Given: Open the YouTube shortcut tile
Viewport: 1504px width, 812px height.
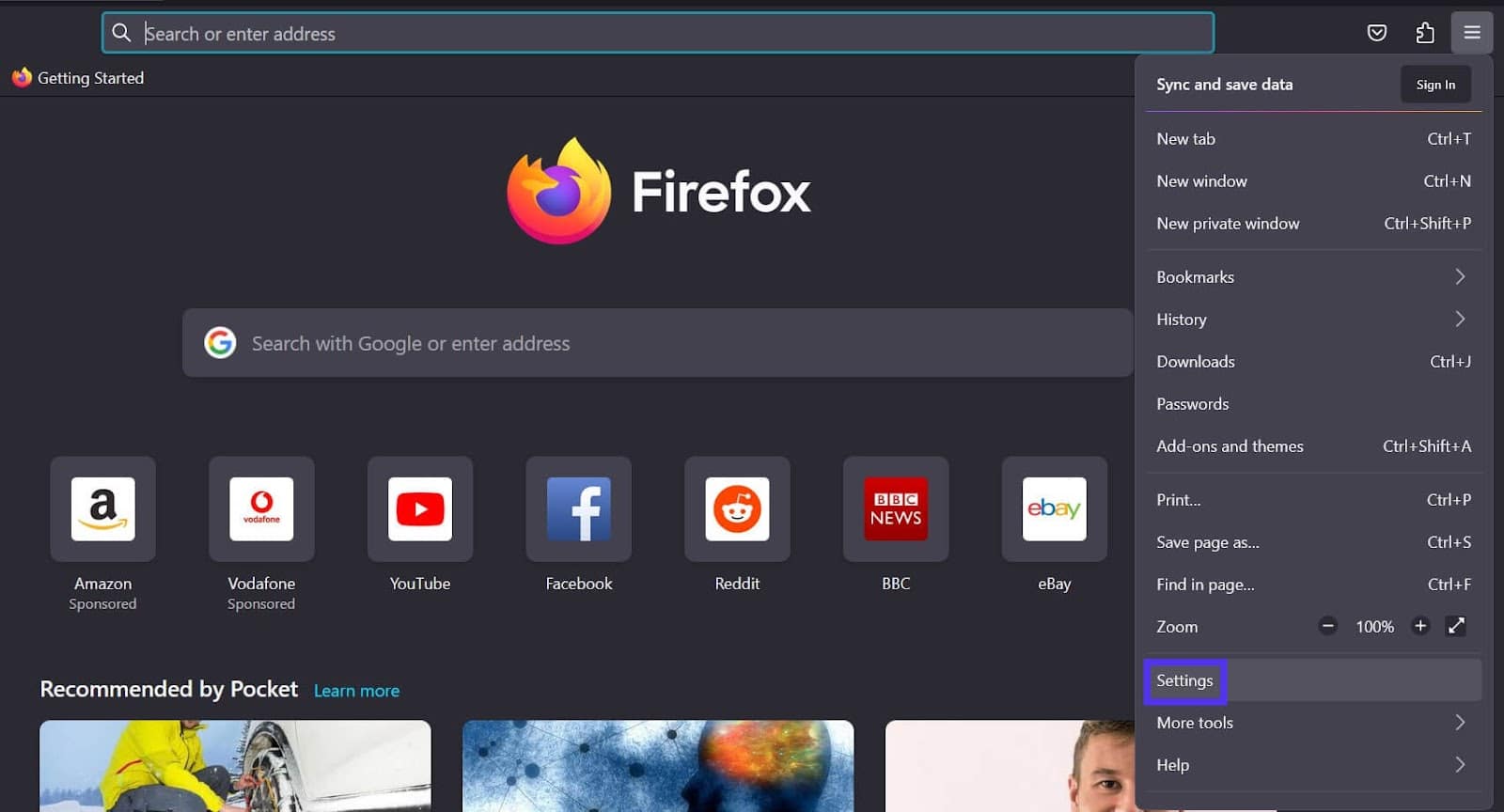Looking at the screenshot, I should point(420,508).
